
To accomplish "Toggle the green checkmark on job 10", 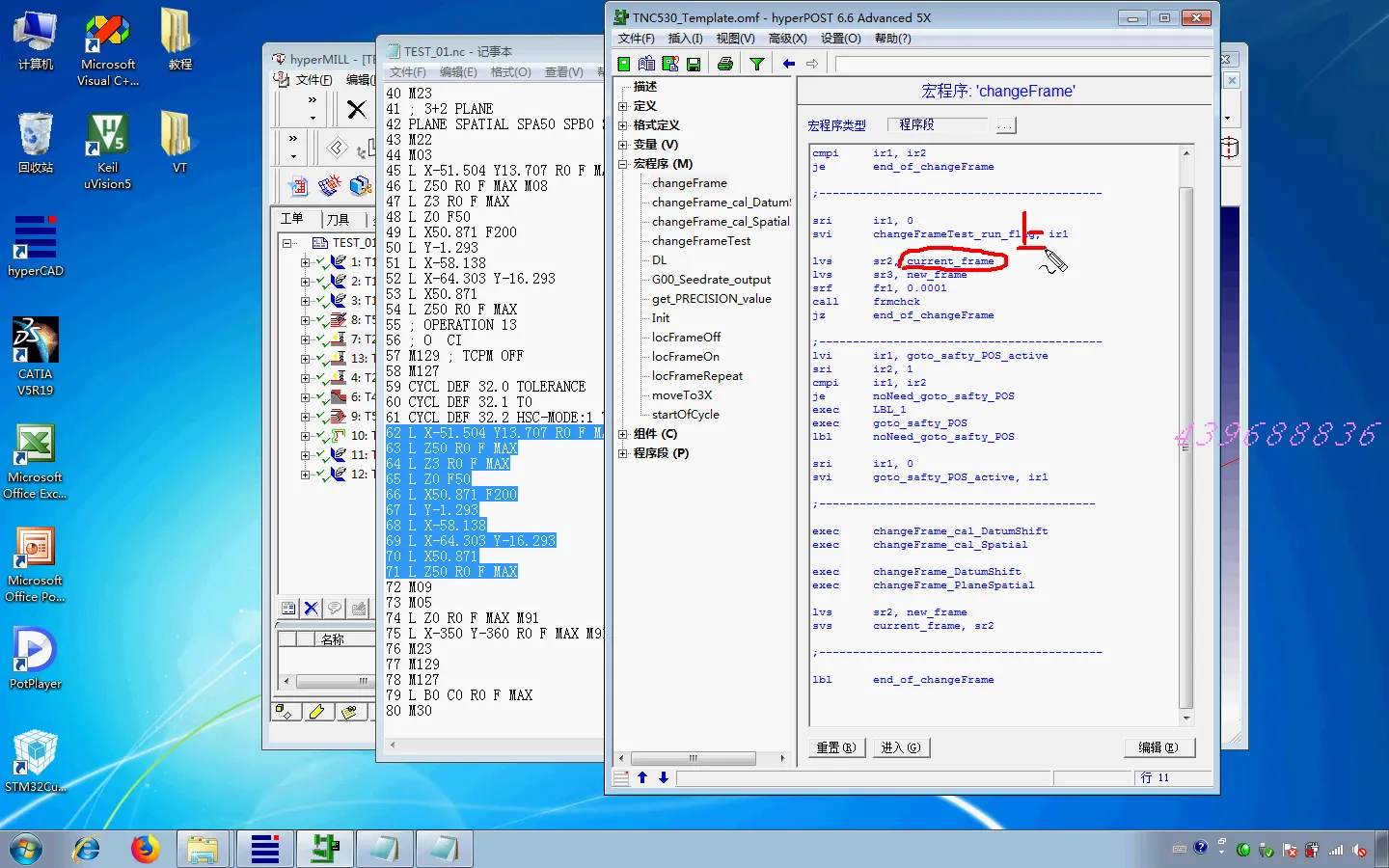I will (321, 436).
